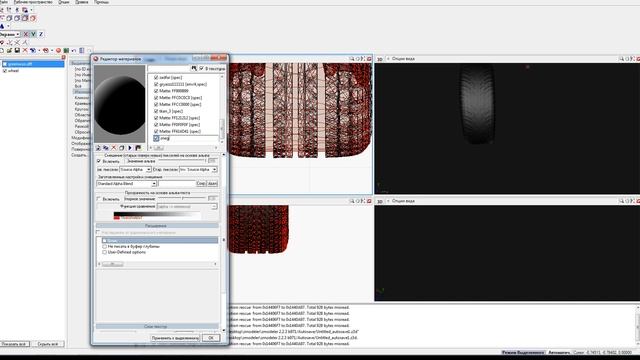640x360 pixels.
Task: Close the top-left viewport with red icon
Action: point(369,59)
